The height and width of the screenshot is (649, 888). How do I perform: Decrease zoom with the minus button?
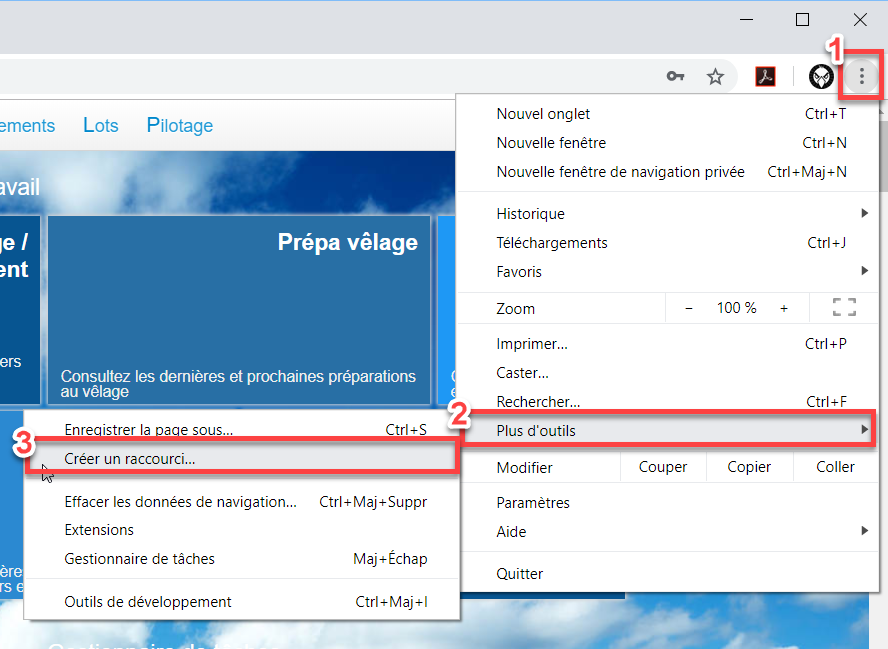pos(689,308)
